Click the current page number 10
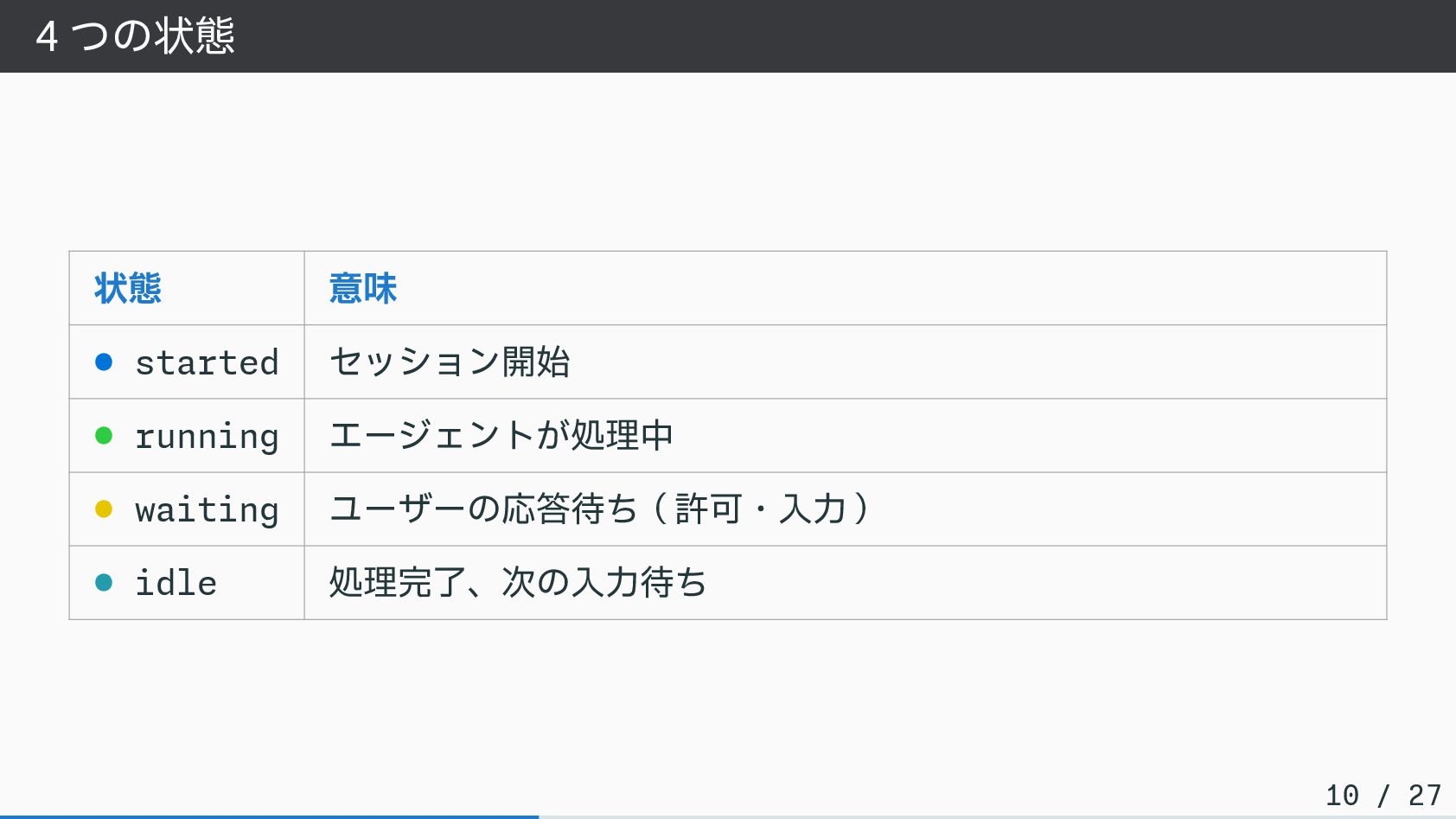1456x819 pixels. pos(1342,795)
